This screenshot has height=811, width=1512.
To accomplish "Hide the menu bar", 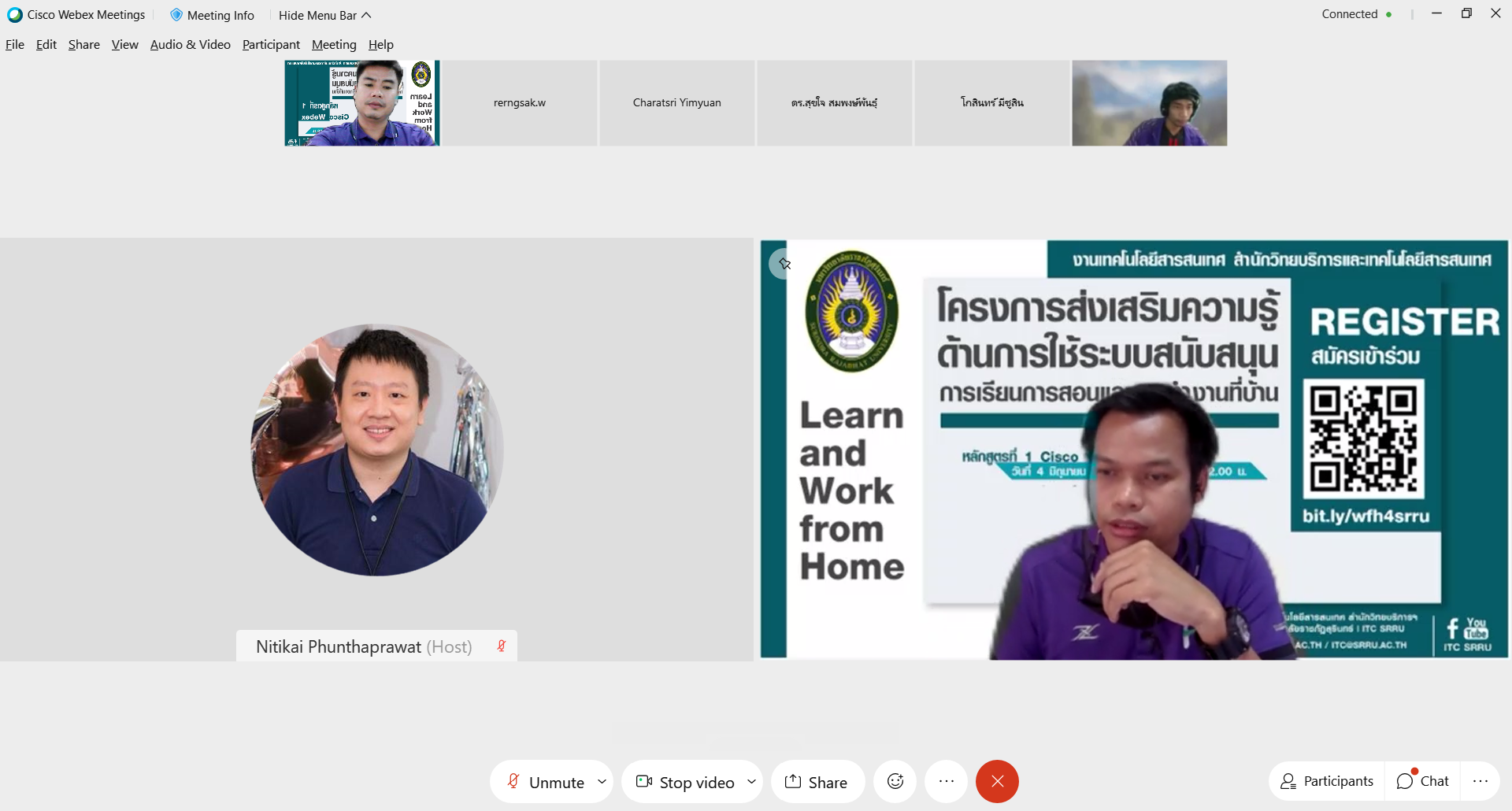I will click(324, 15).
